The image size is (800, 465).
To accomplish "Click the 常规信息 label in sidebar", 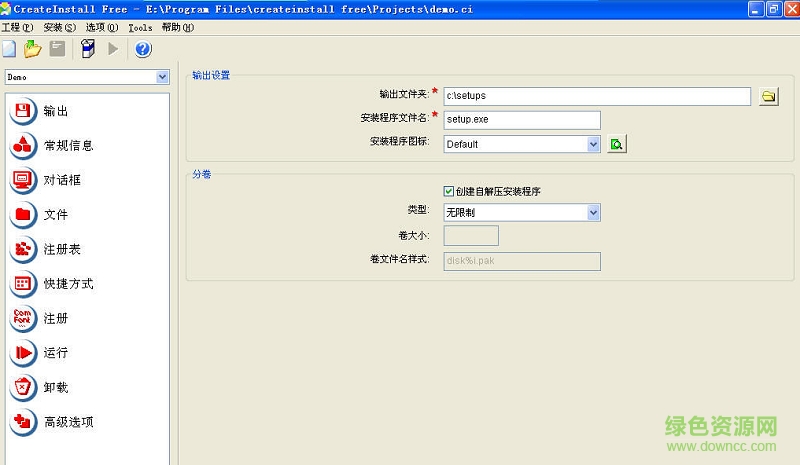I will tap(68, 145).
